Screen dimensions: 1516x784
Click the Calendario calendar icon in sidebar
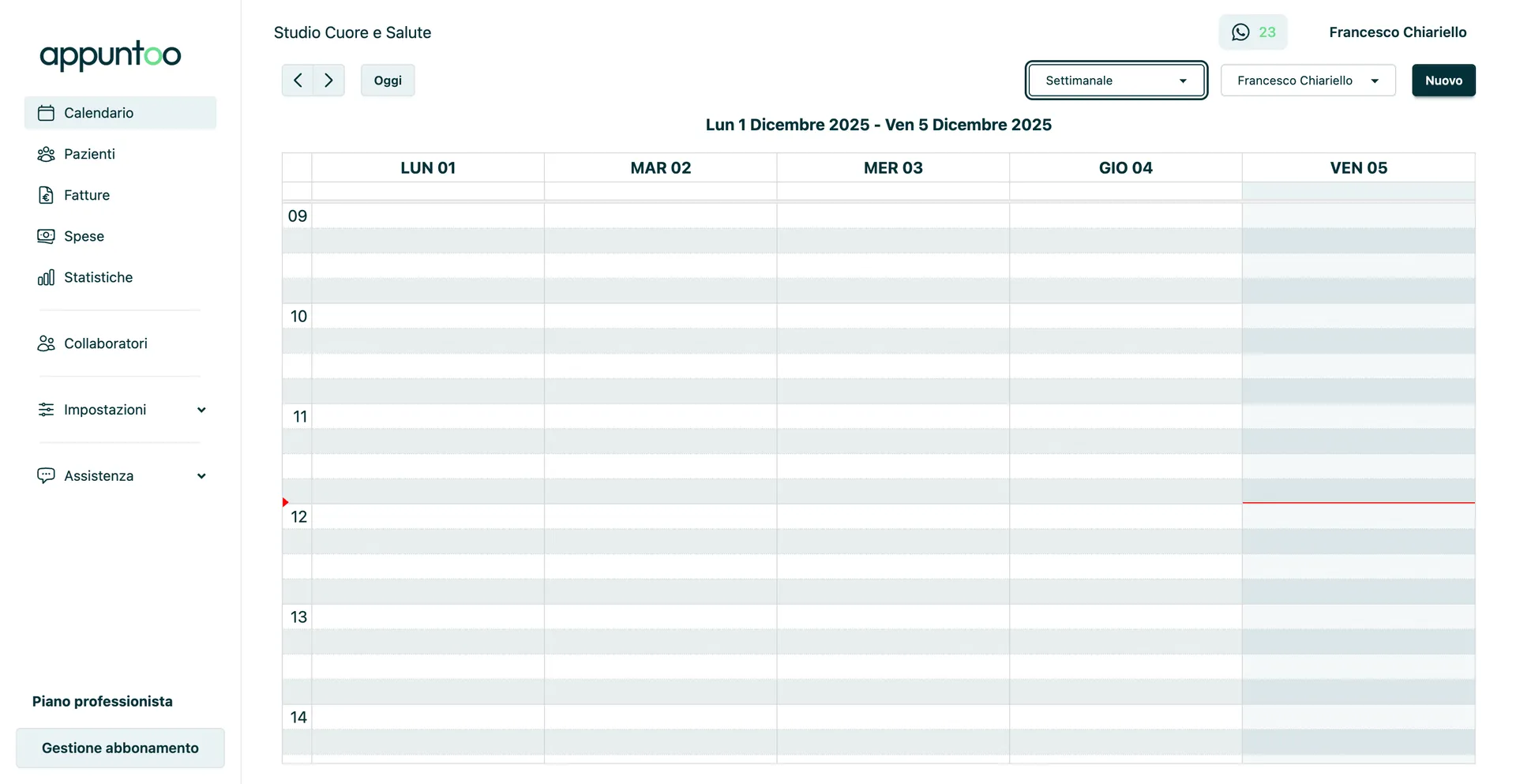point(46,113)
